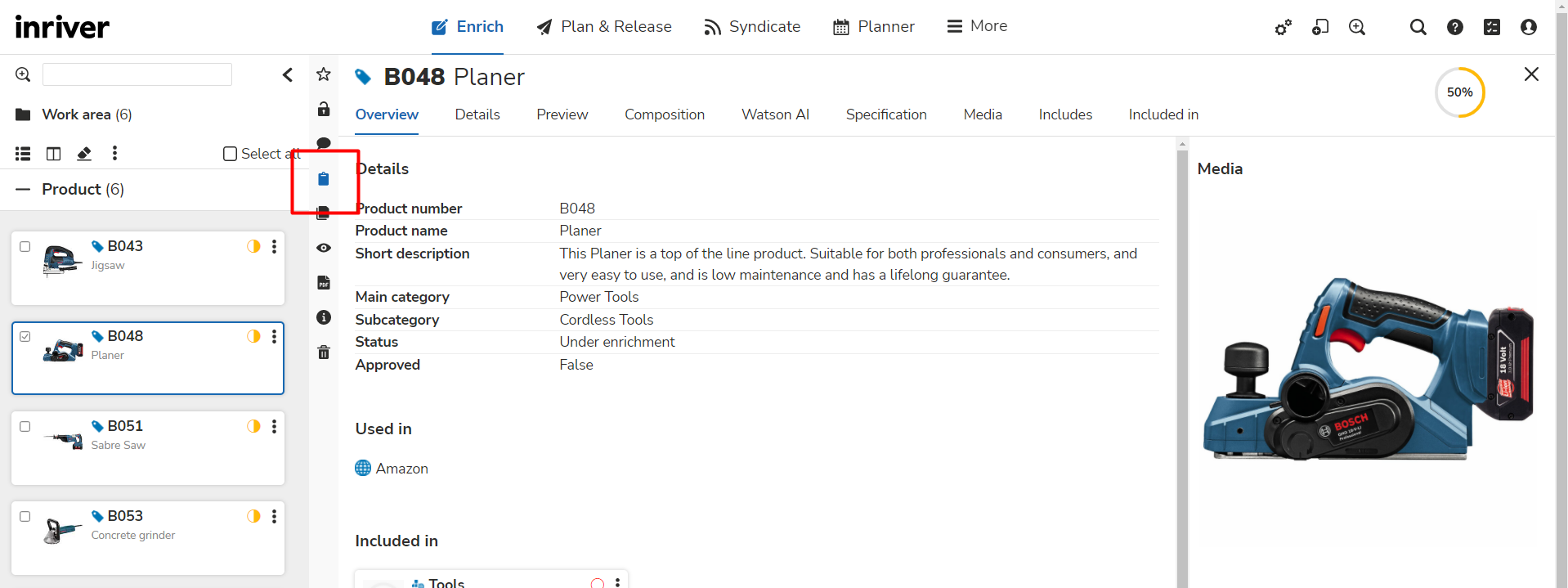1568x588 pixels.
Task: Open the user profile icon
Action: 1529,27
